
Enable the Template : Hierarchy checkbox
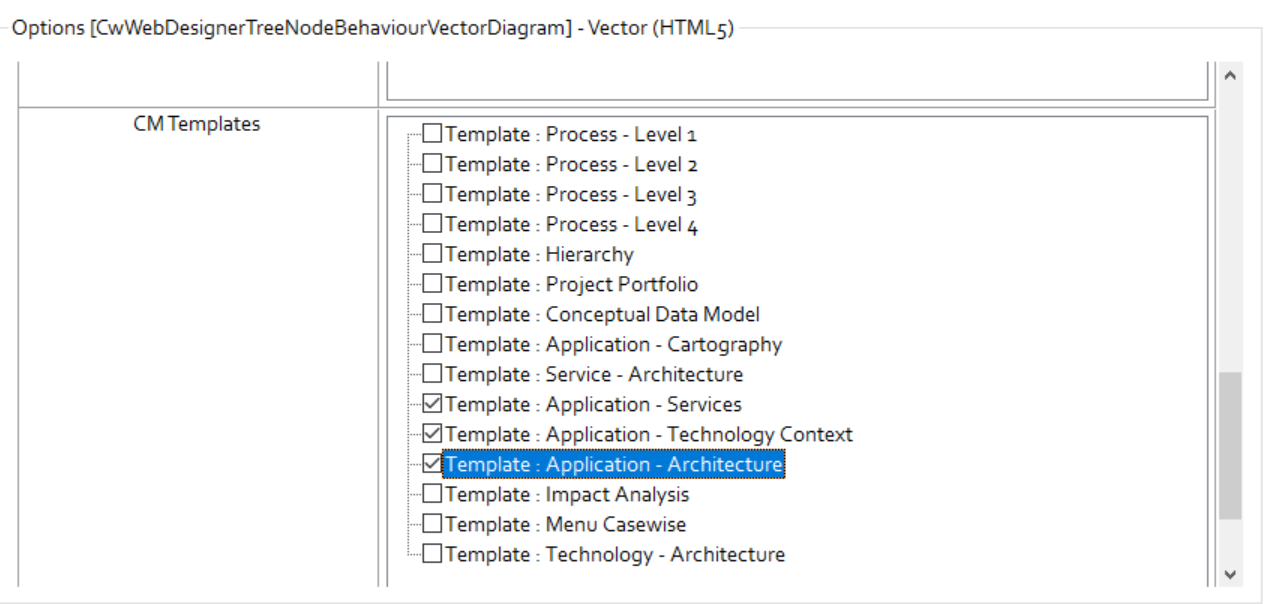(432, 254)
